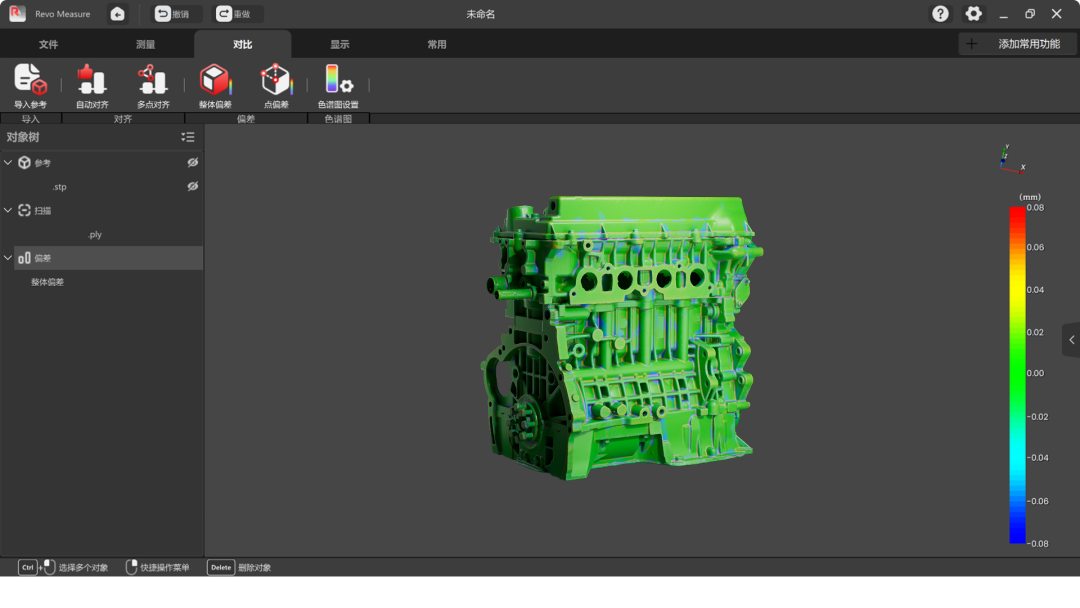Collapse the 扫描 tree node
The image size is (1080, 608).
click(9, 210)
